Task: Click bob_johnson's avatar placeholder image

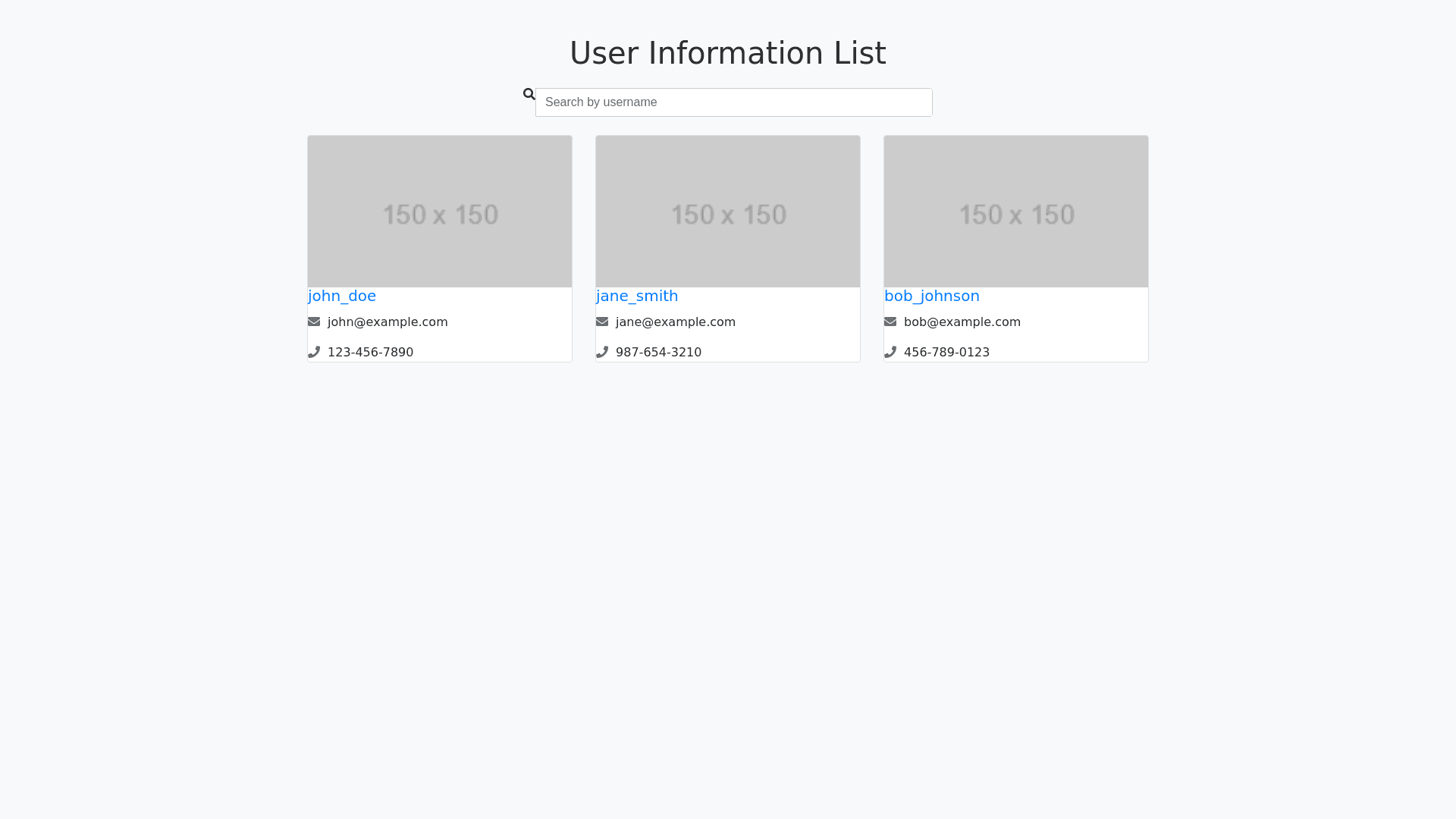Action: [x=1016, y=212]
